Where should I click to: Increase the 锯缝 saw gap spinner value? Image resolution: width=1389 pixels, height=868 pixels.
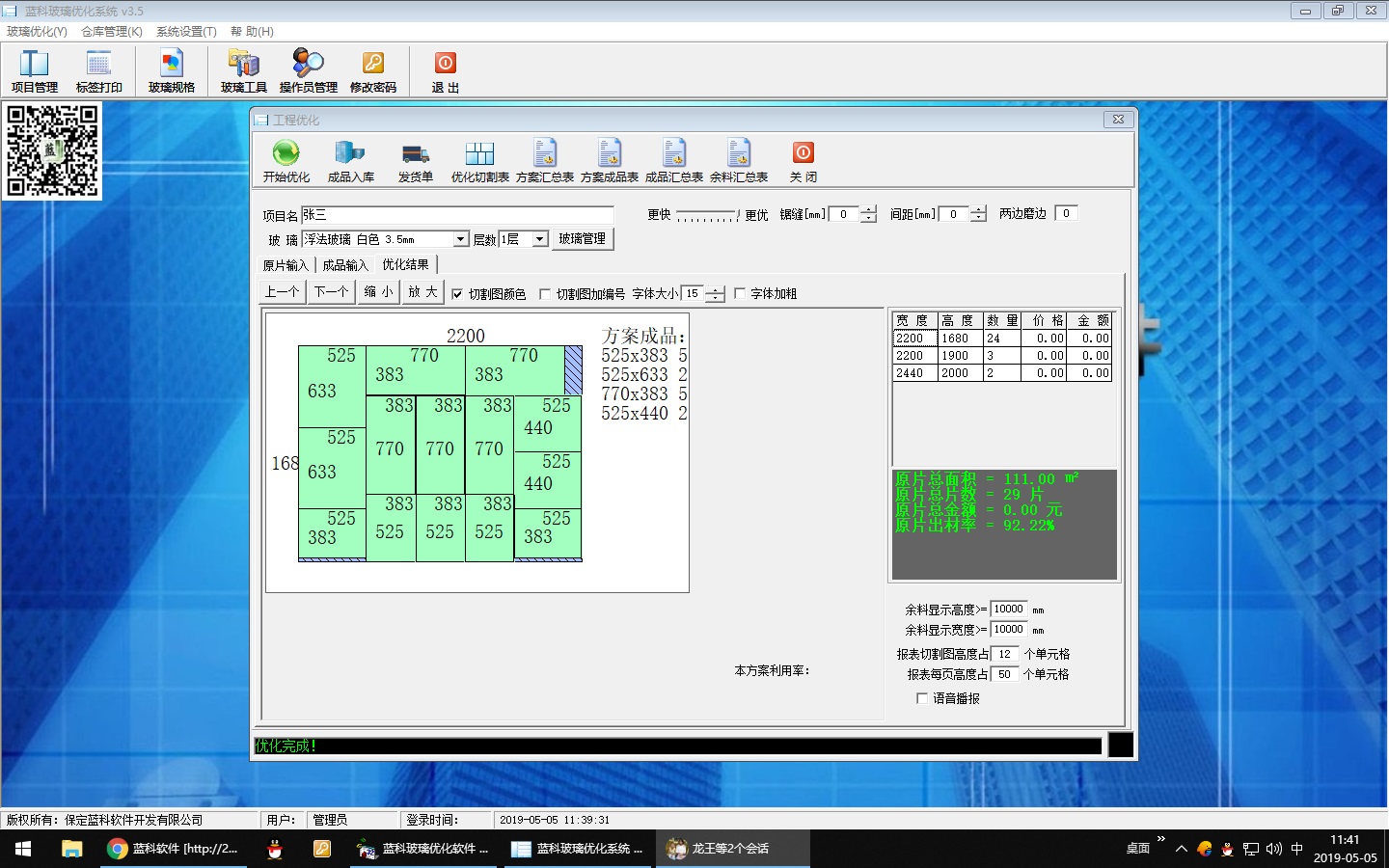pyautogui.click(x=868, y=209)
